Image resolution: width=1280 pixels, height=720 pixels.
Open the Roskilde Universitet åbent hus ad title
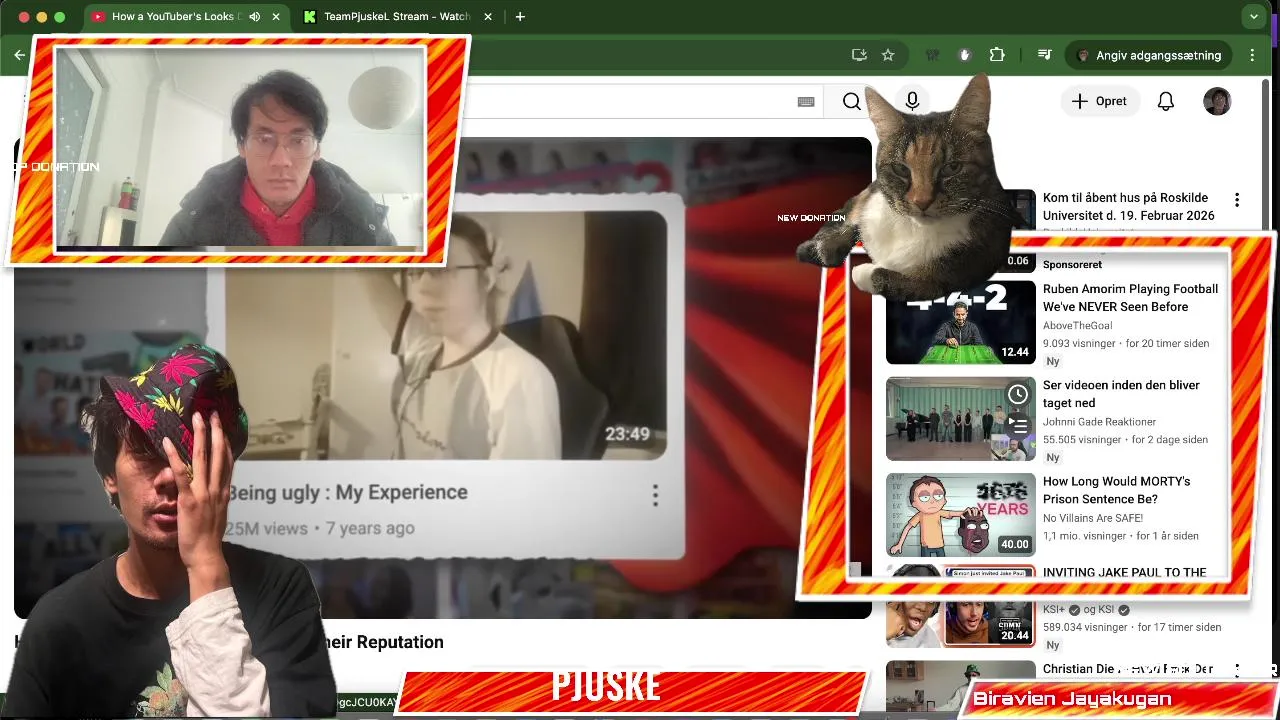1129,207
